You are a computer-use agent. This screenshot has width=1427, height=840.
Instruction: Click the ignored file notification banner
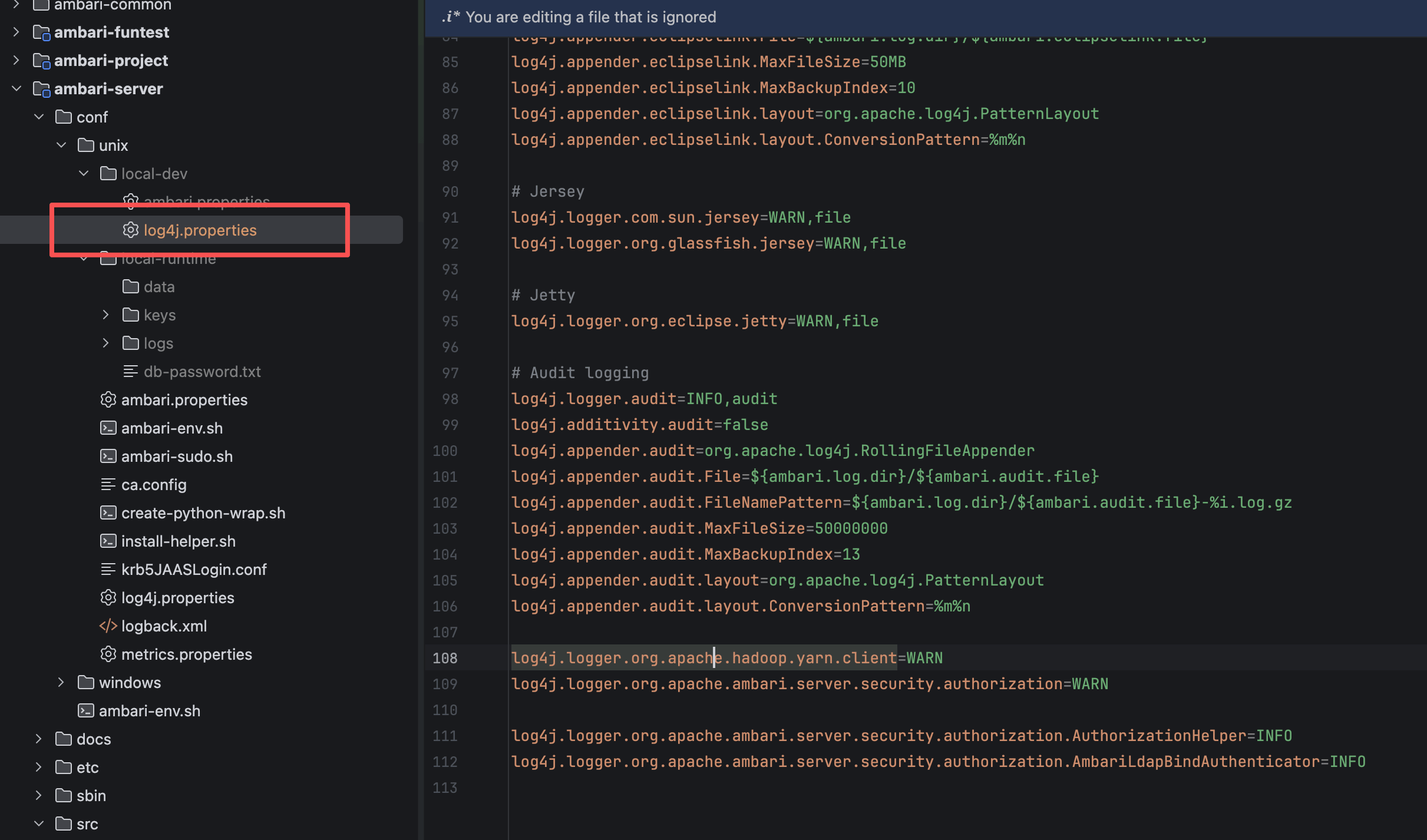590,17
